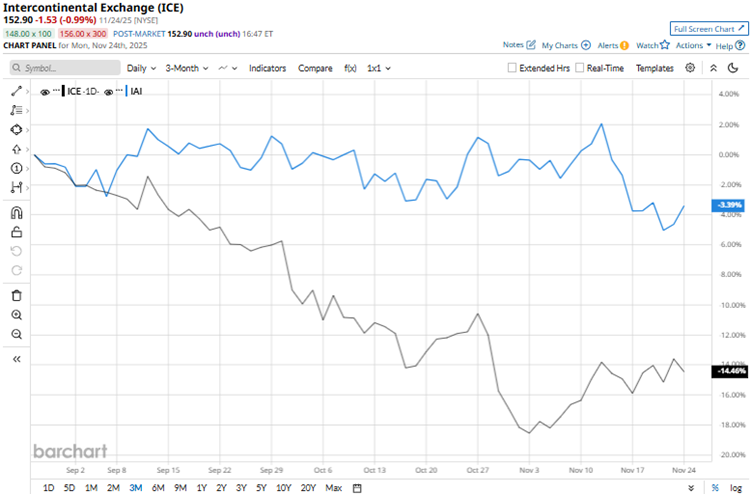This screenshot has width=752, height=494.
Task: Open ICE series options ellipsis
Action: pos(57,90)
